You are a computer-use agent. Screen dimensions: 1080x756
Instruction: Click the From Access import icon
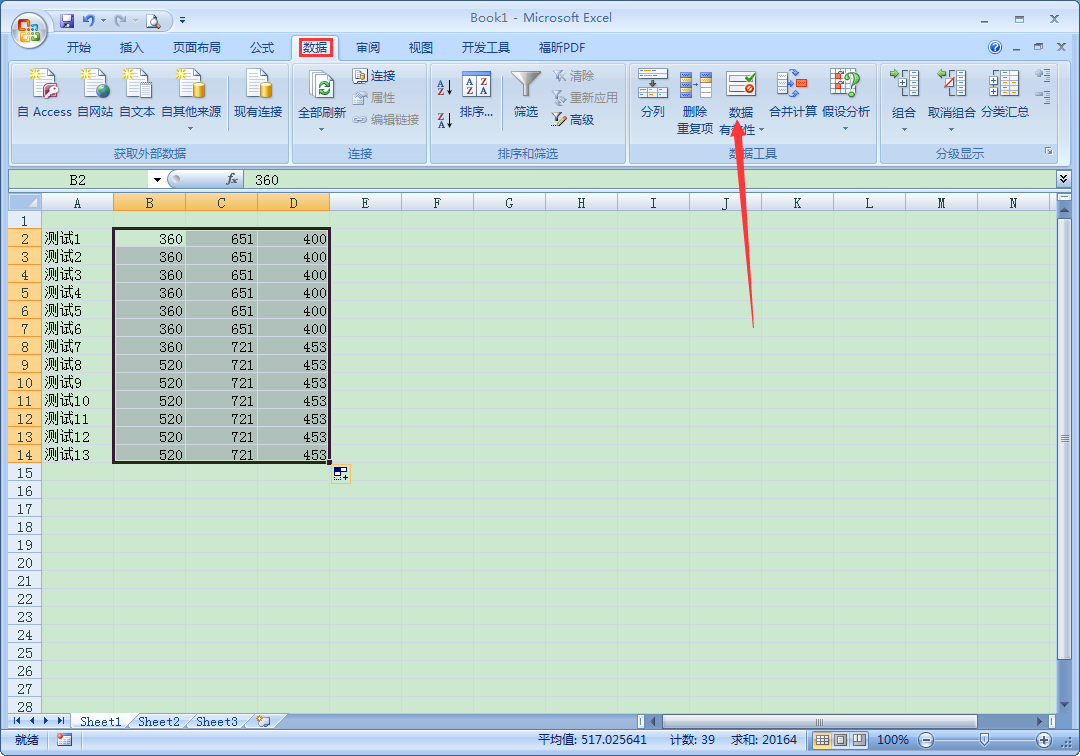click(x=44, y=86)
